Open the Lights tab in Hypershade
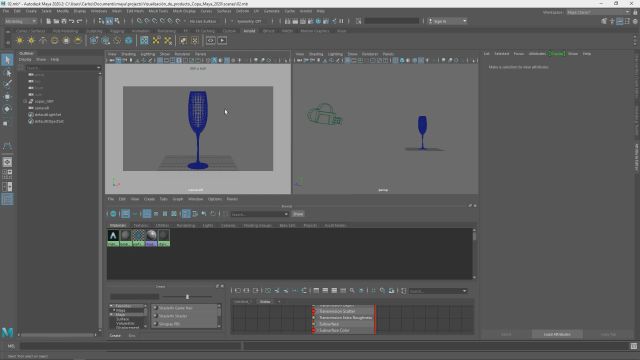 (208, 225)
